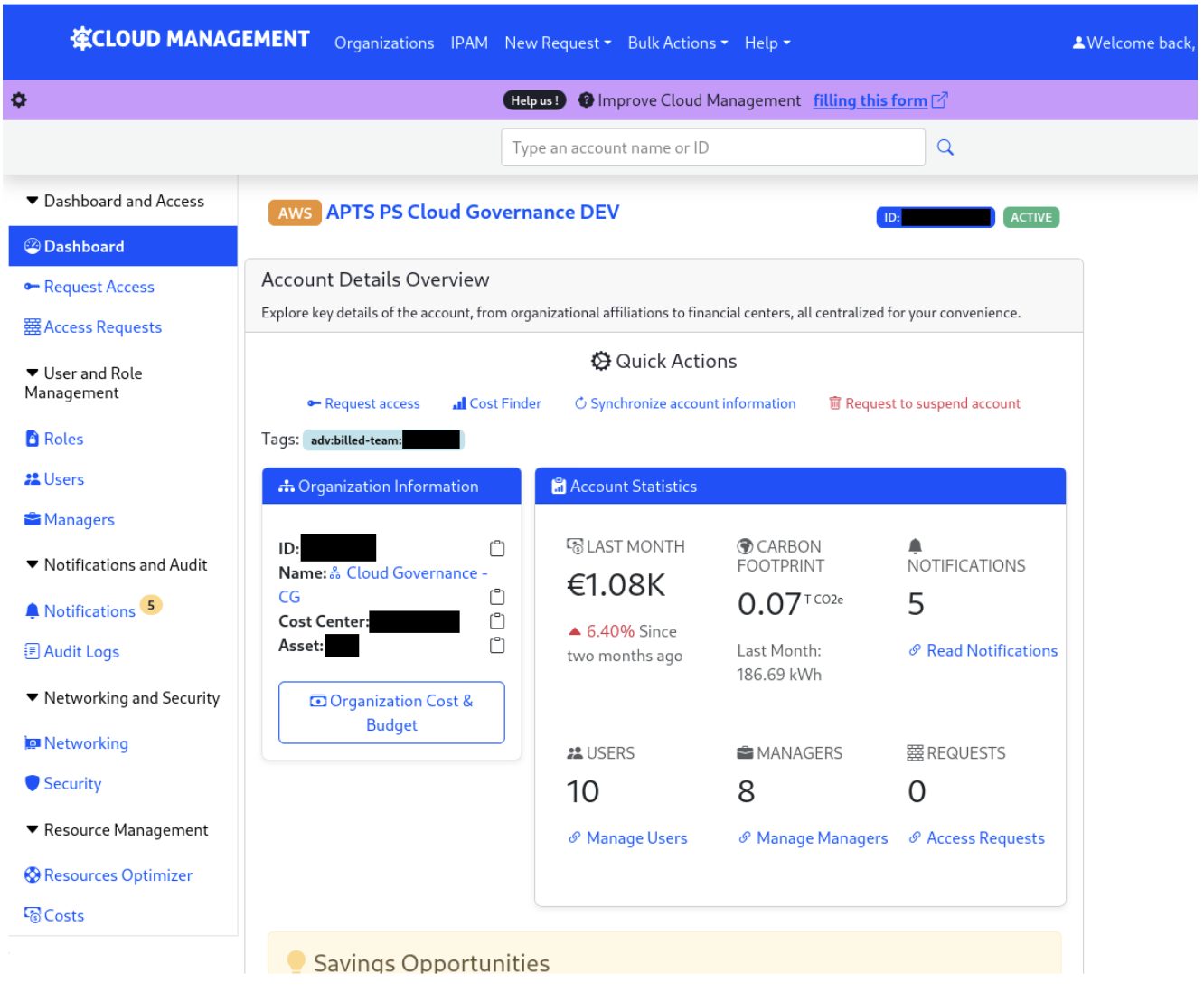Go to Managers in the sidebar
The height and width of the screenshot is (1002, 1204).
[x=70, y=520]
